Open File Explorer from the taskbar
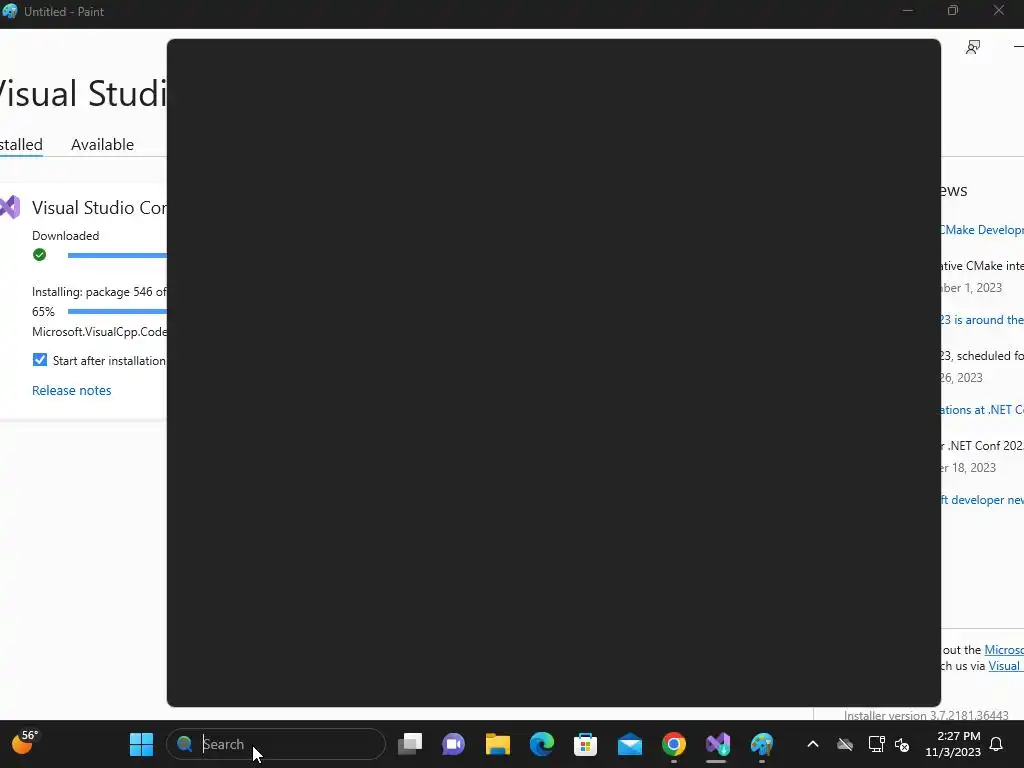The width and height of the screenshot is (1024, 768). click(498, 744)
